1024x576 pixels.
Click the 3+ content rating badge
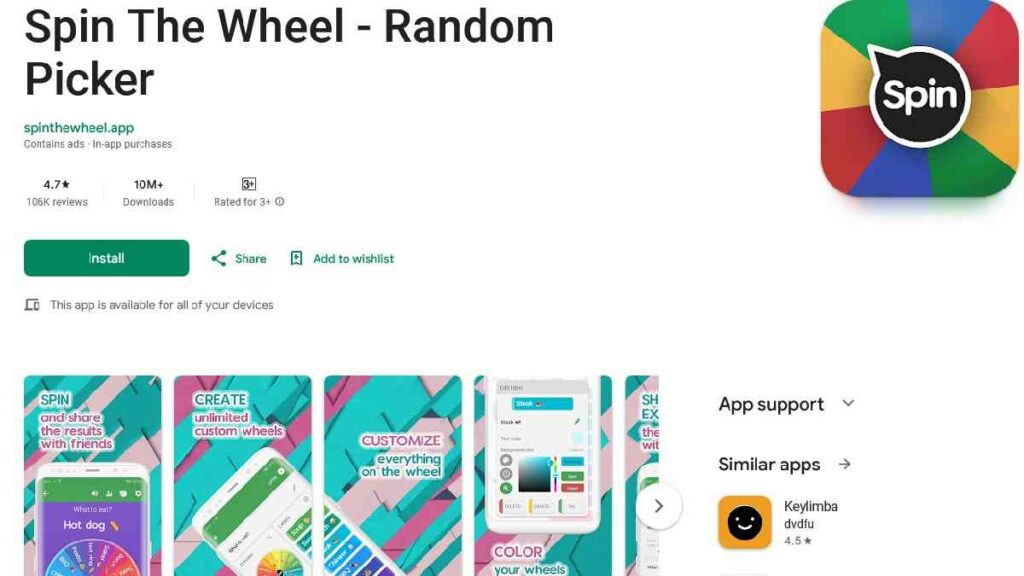pyautogui.click(x=249, y=184)
